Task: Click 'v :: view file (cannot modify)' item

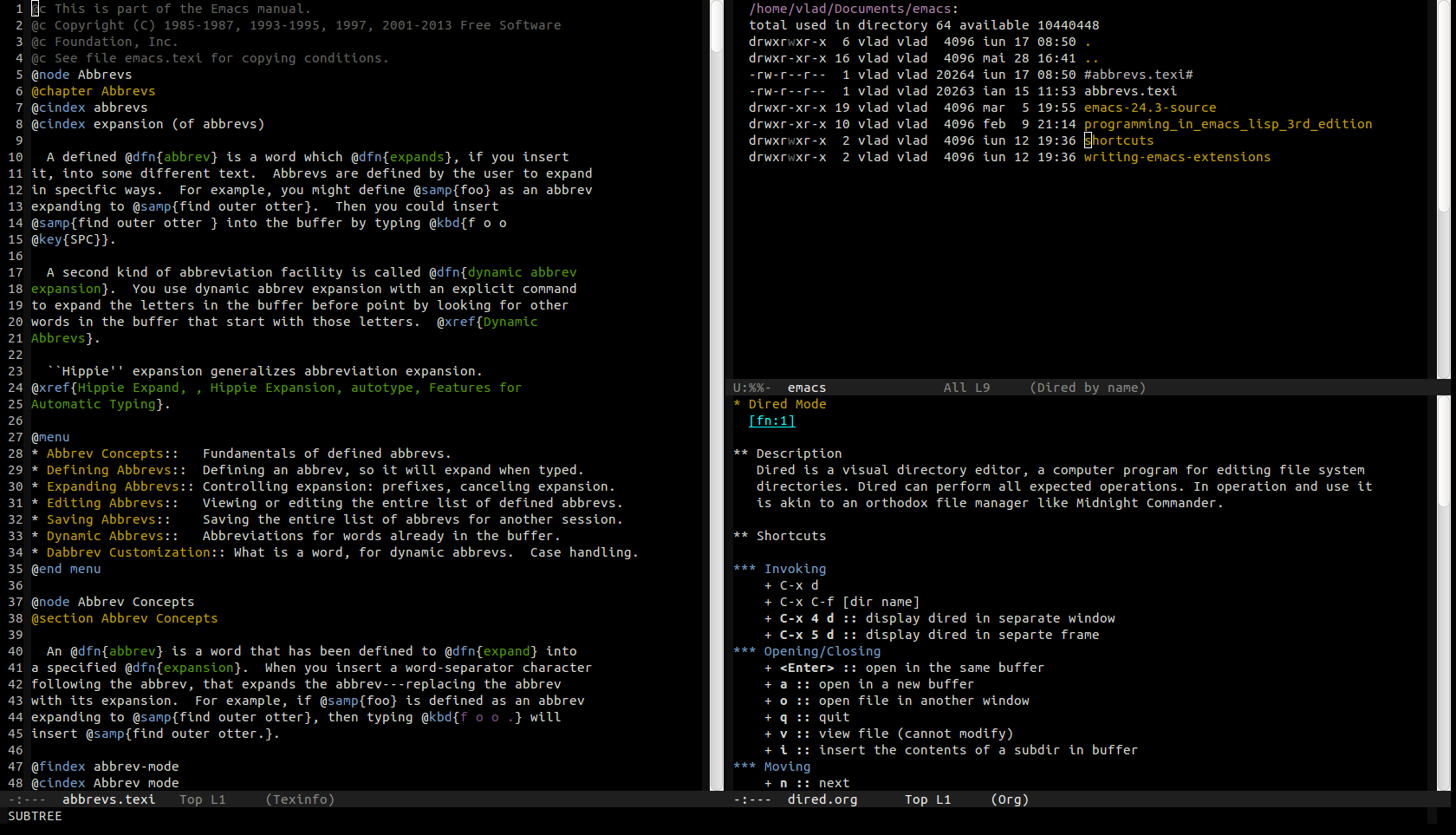Action: [889, 734]
